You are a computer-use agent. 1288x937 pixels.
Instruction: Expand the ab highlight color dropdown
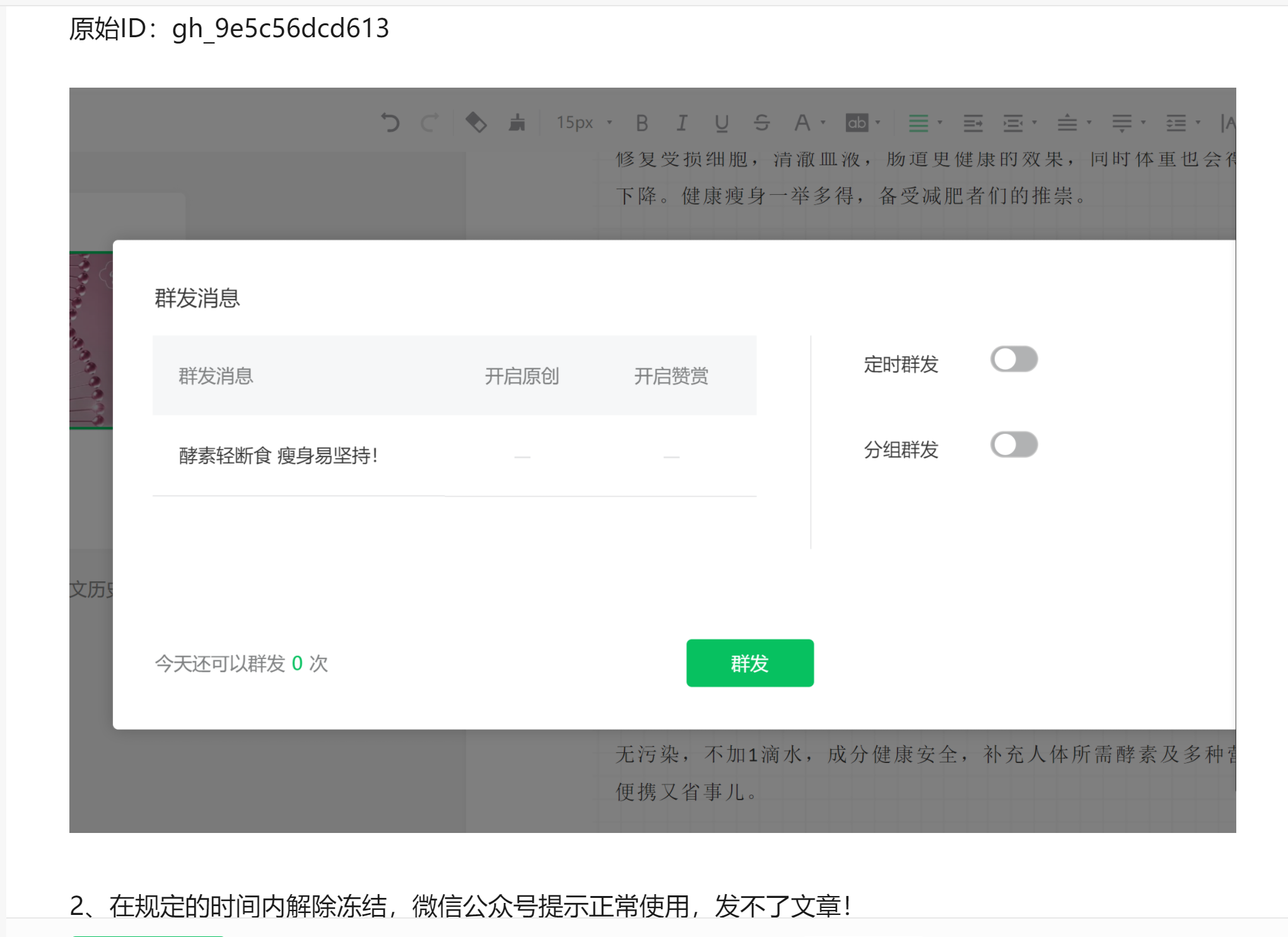coord(878,123)
